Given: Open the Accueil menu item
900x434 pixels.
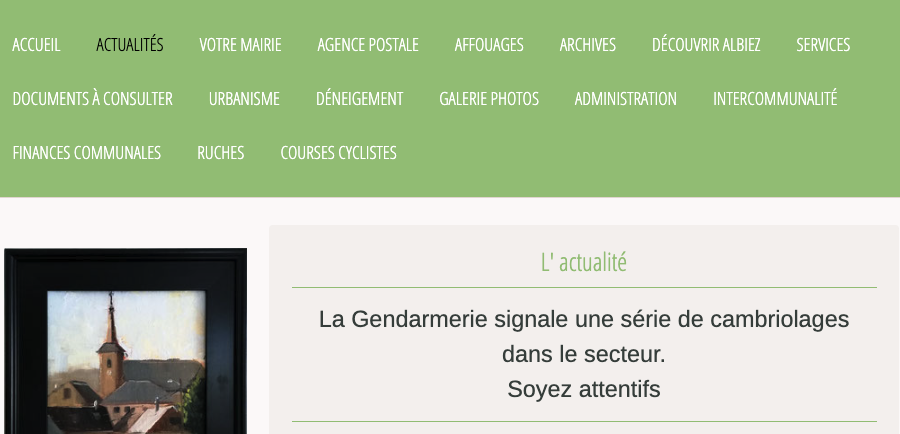Looking at the screenshot, I should [x=36, y=45].
